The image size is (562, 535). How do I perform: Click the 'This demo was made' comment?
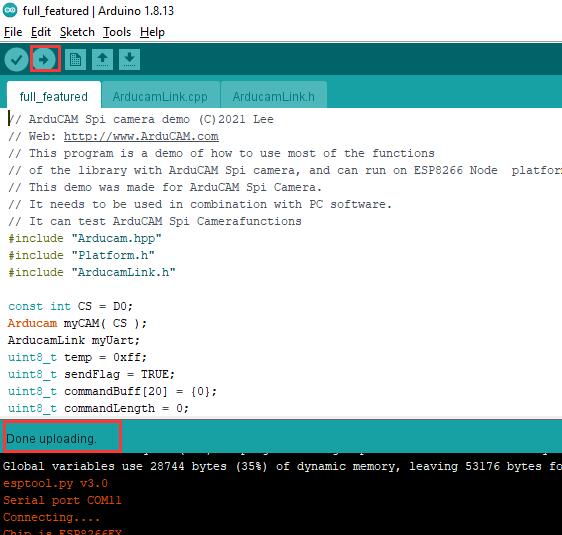165,187
